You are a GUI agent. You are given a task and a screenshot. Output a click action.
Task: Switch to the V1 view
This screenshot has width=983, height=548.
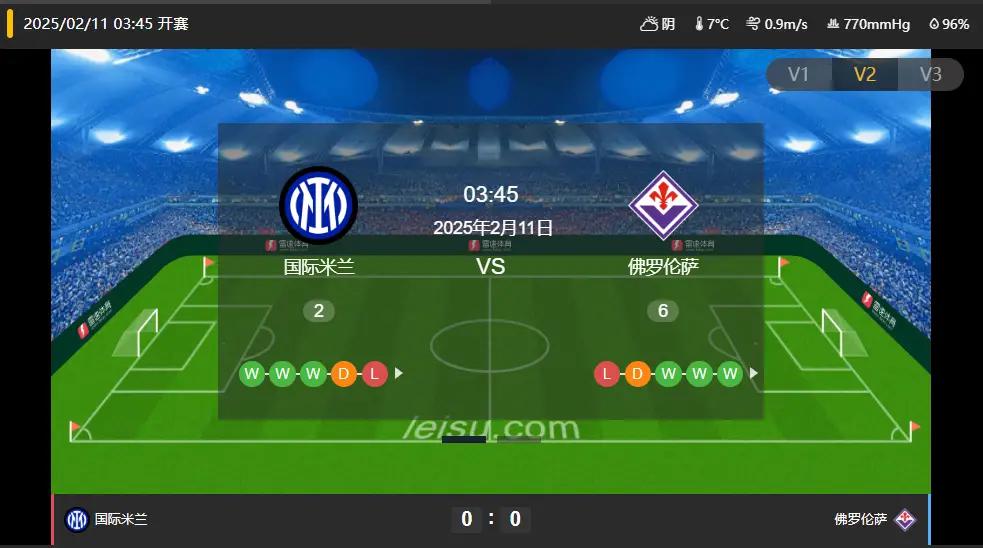click(x=799, y=75)
